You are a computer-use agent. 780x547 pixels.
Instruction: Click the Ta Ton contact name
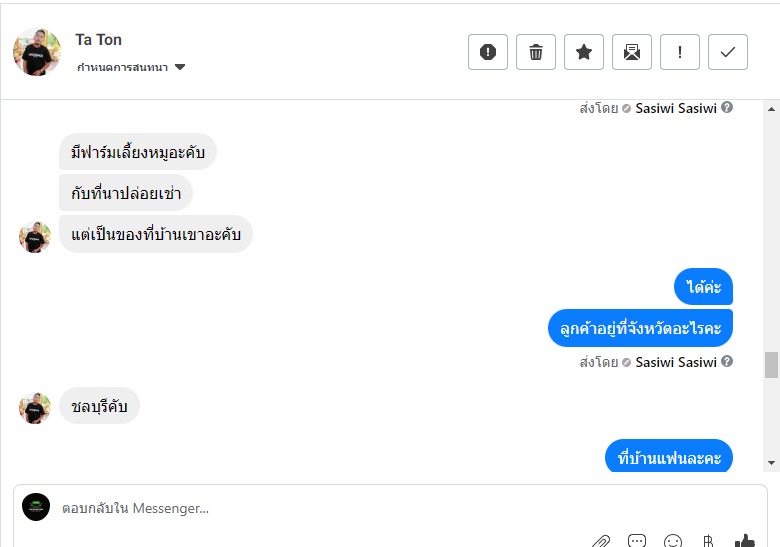98,40
